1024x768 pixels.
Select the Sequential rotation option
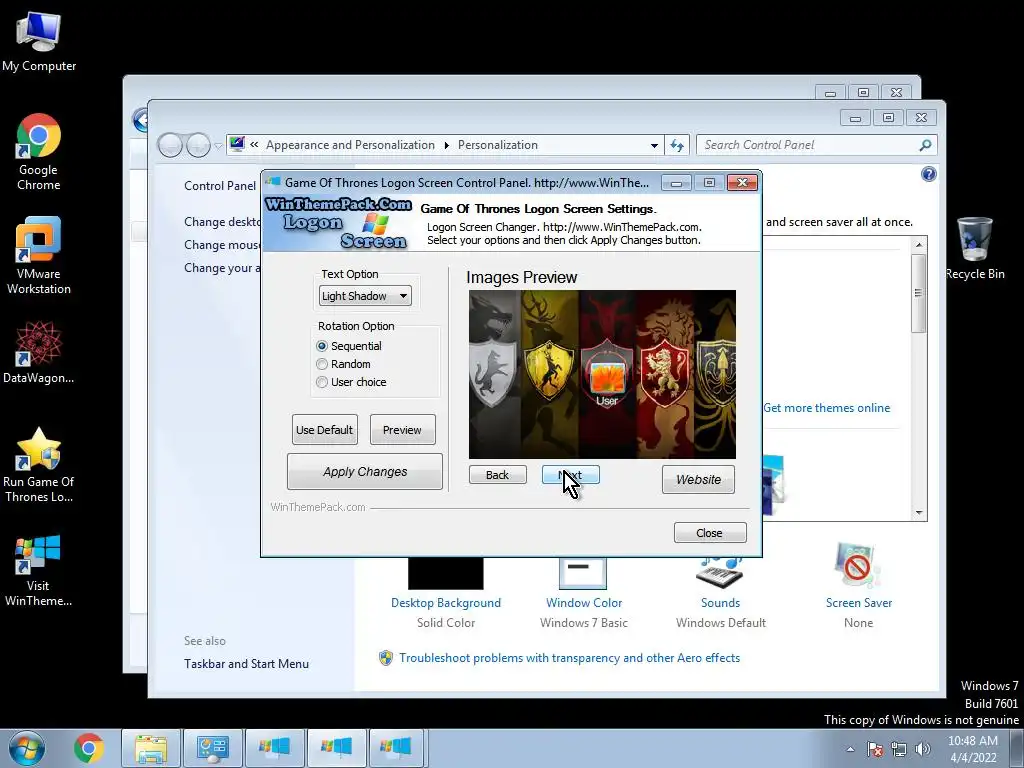349,345
